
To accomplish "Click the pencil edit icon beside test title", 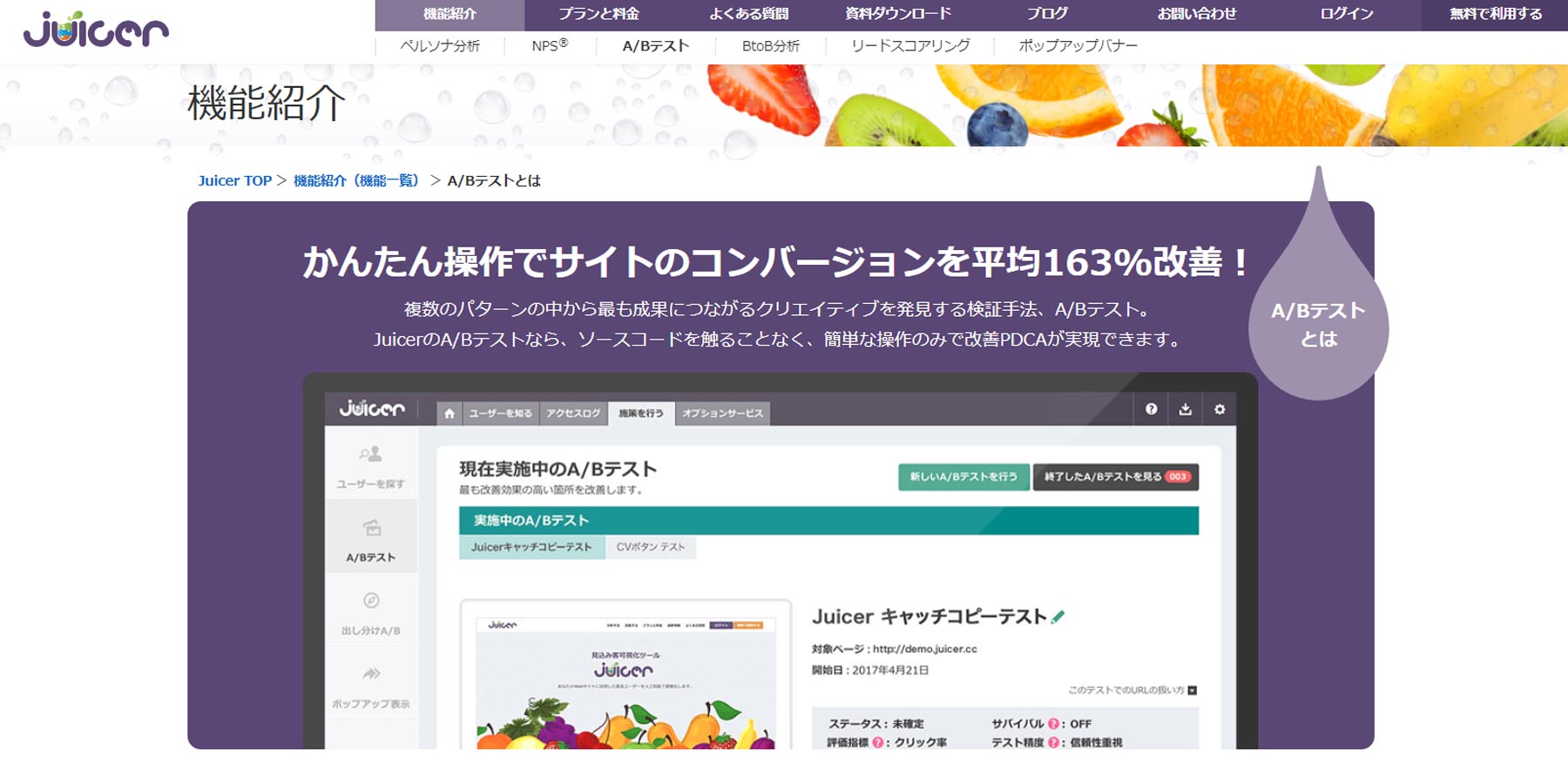I will point(1058,617).
